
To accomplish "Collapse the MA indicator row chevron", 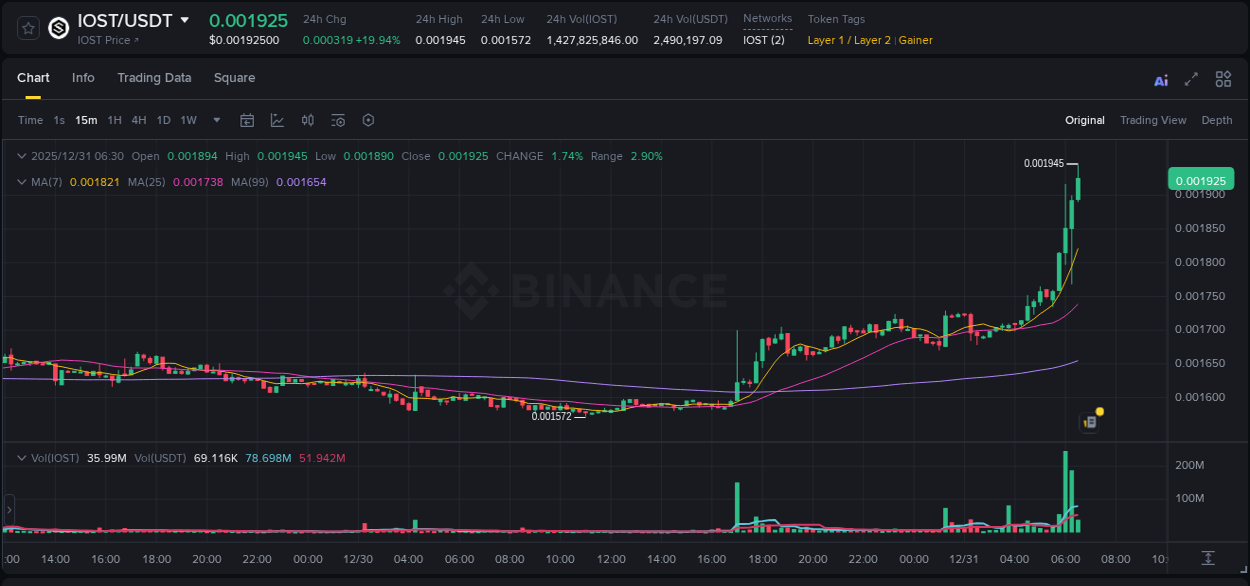I will point(22,182).
